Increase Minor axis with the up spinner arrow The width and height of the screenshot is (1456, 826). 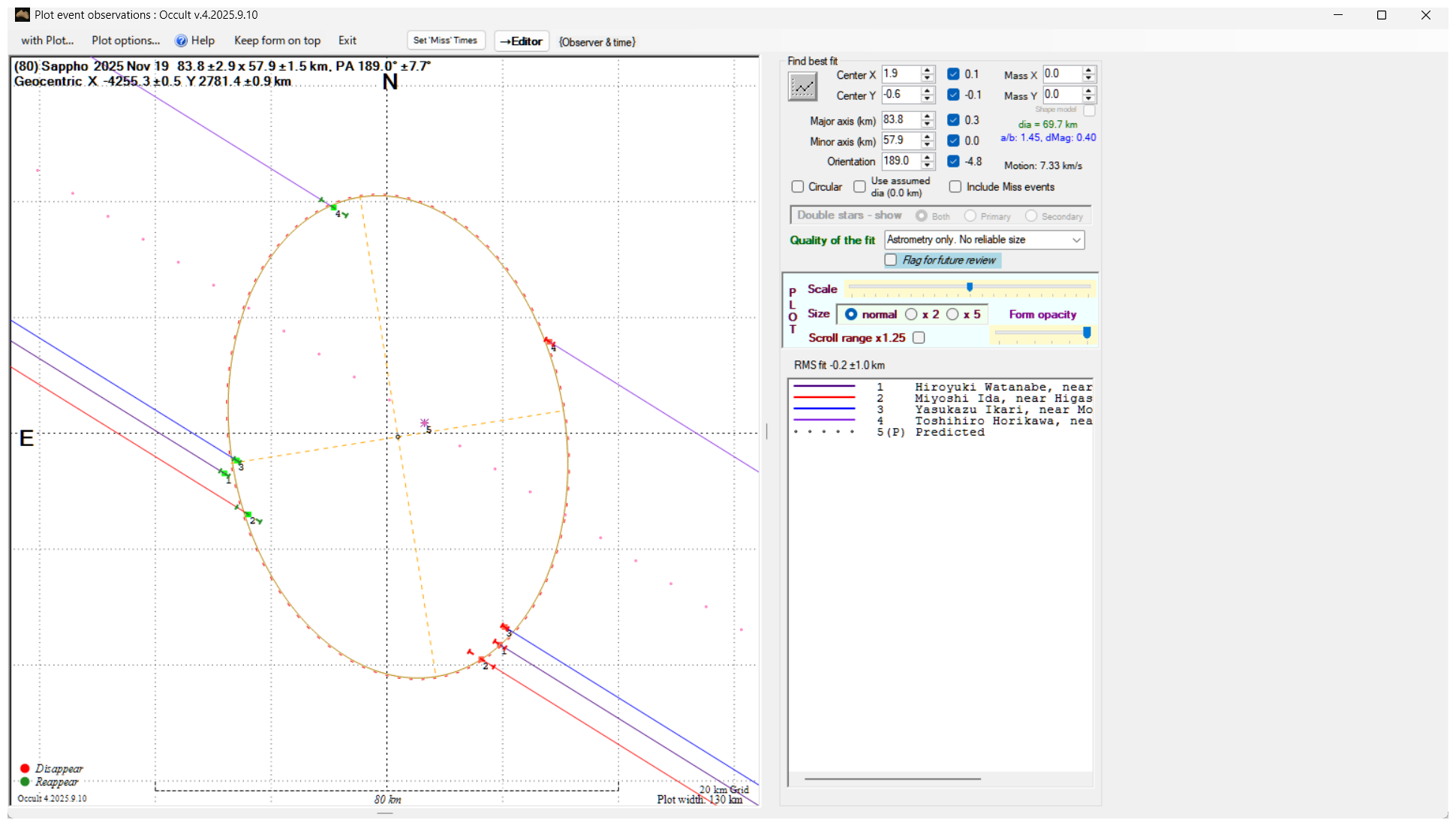point(928,136)
